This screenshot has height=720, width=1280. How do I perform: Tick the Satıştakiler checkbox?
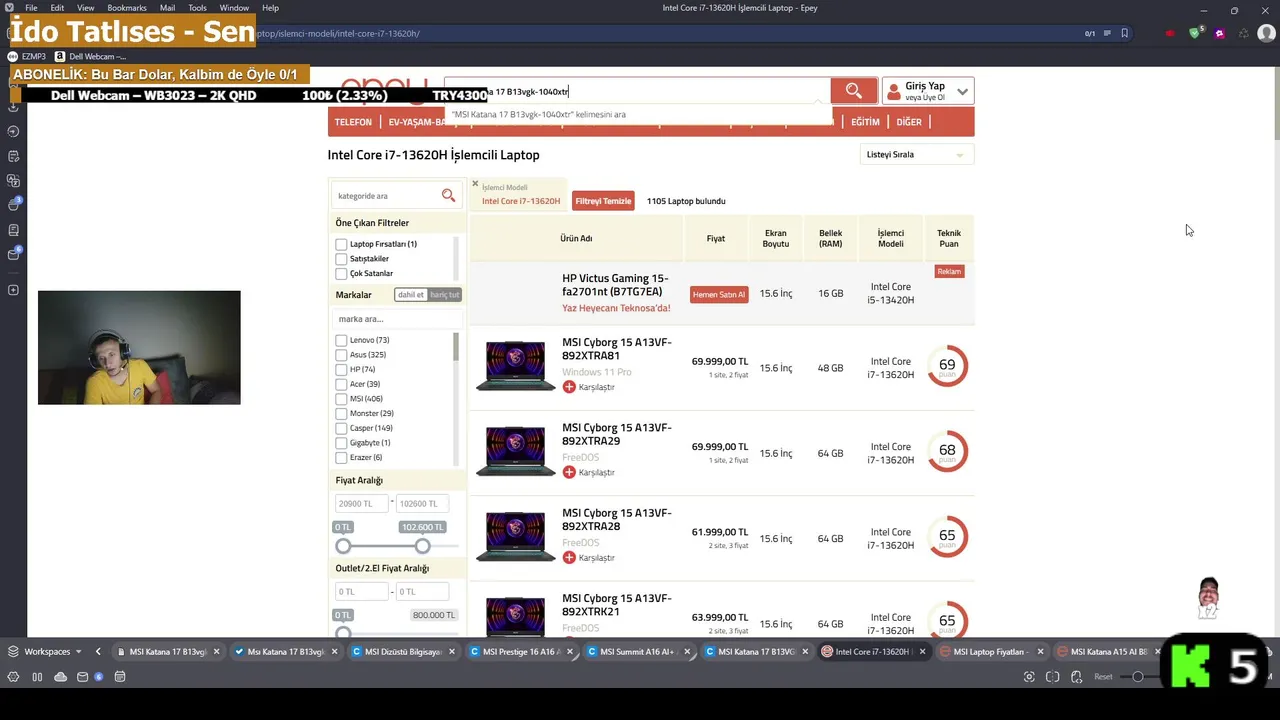click(341, 259)
